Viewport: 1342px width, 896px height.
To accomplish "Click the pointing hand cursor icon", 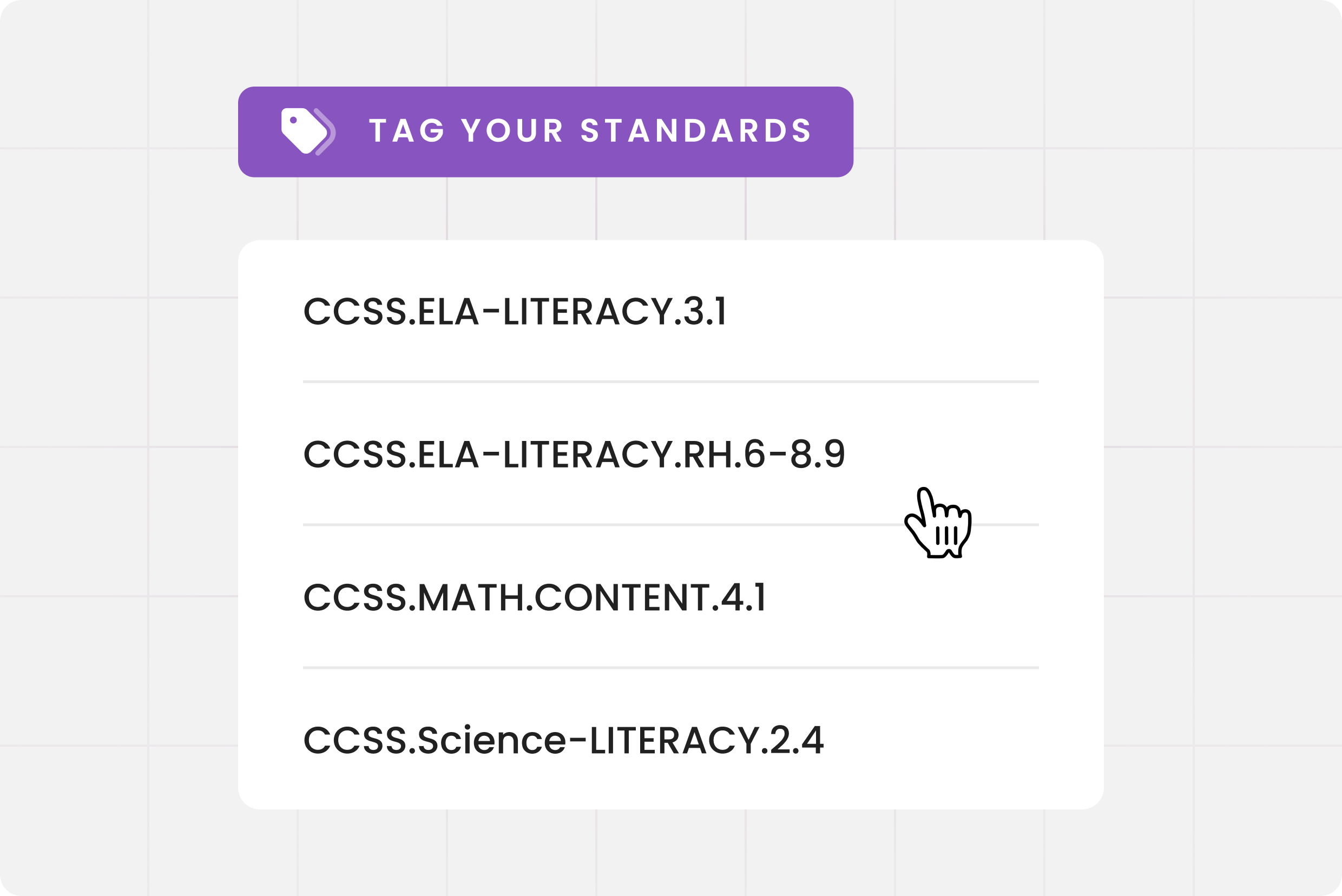I will point(938,523).
